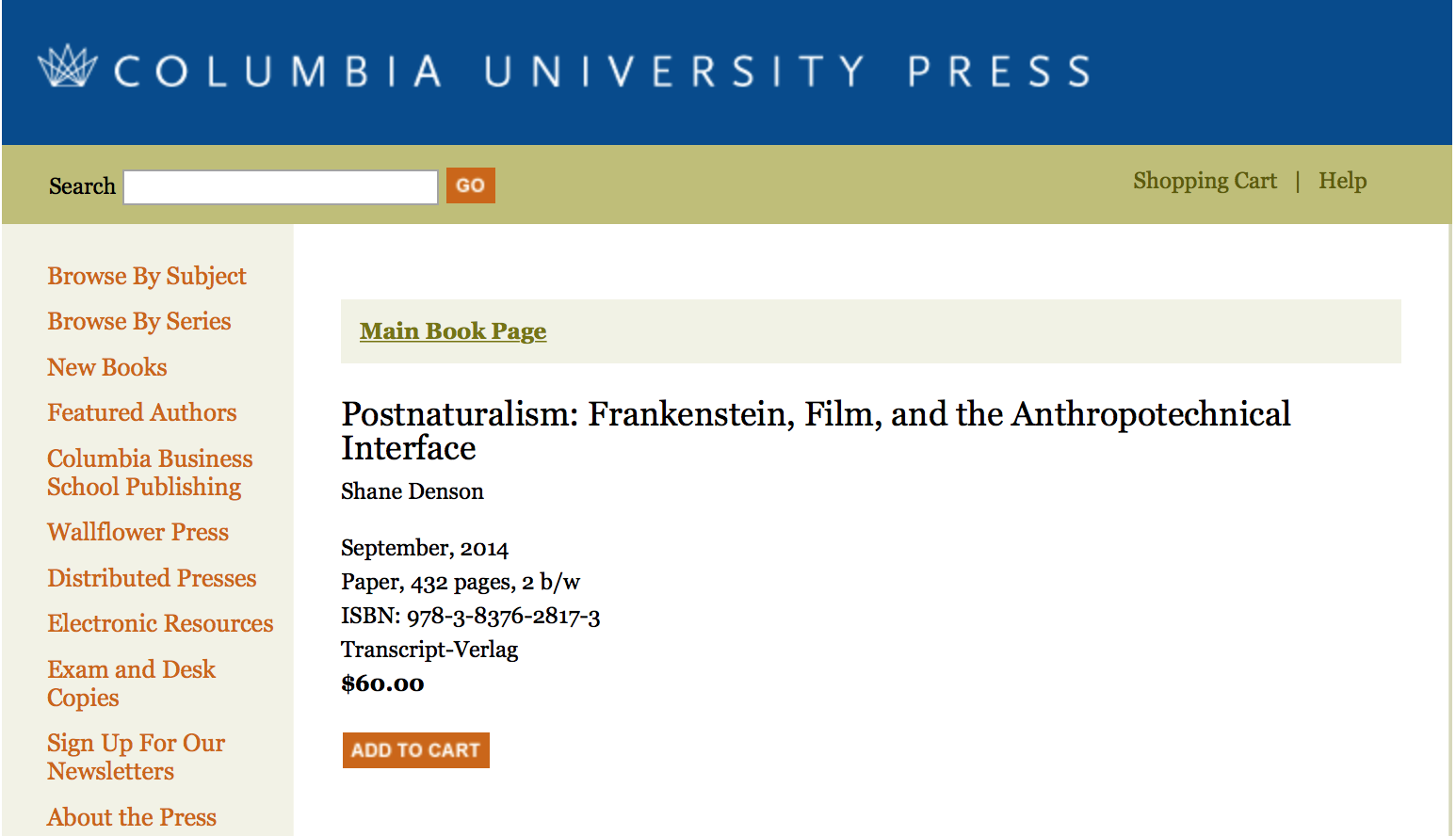Image resolution: width=1456 pixels, height=836 pixels.
Task: Open the Help link
Action: (x=1342, y=181)
